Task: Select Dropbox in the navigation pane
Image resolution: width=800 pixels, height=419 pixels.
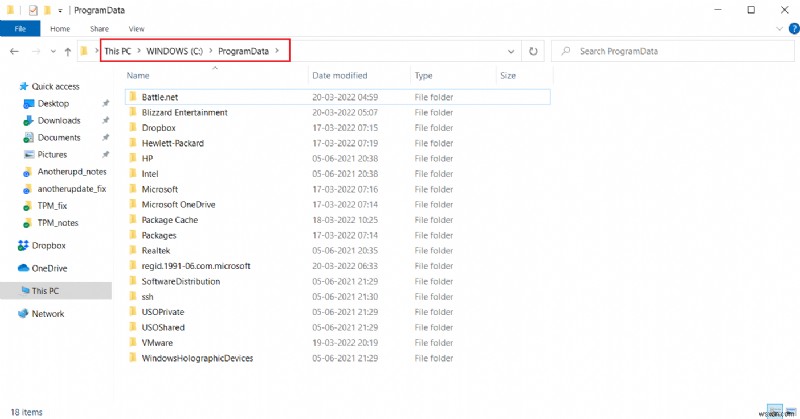Action: (48, 245)
